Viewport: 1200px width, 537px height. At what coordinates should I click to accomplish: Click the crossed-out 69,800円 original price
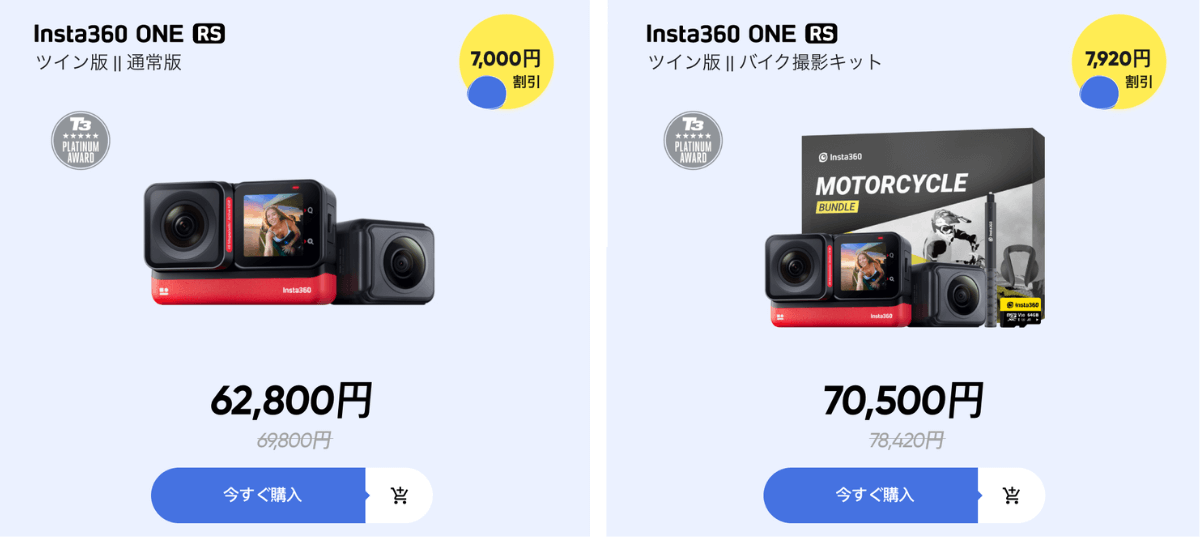[x=294, y=440]
